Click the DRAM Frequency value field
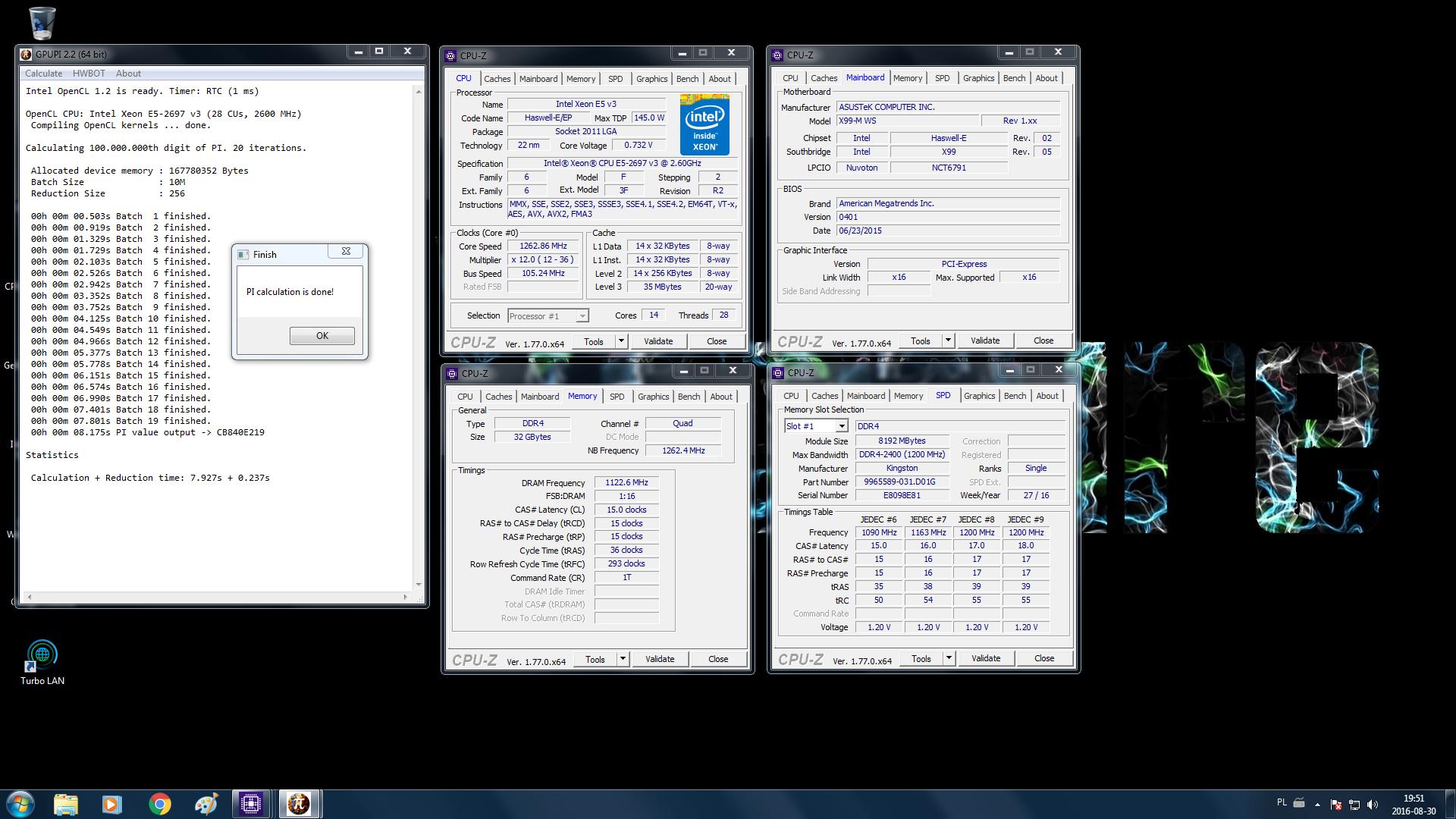Image resolution: width=1456 pixels, height=819 pixels. point(626,483)
